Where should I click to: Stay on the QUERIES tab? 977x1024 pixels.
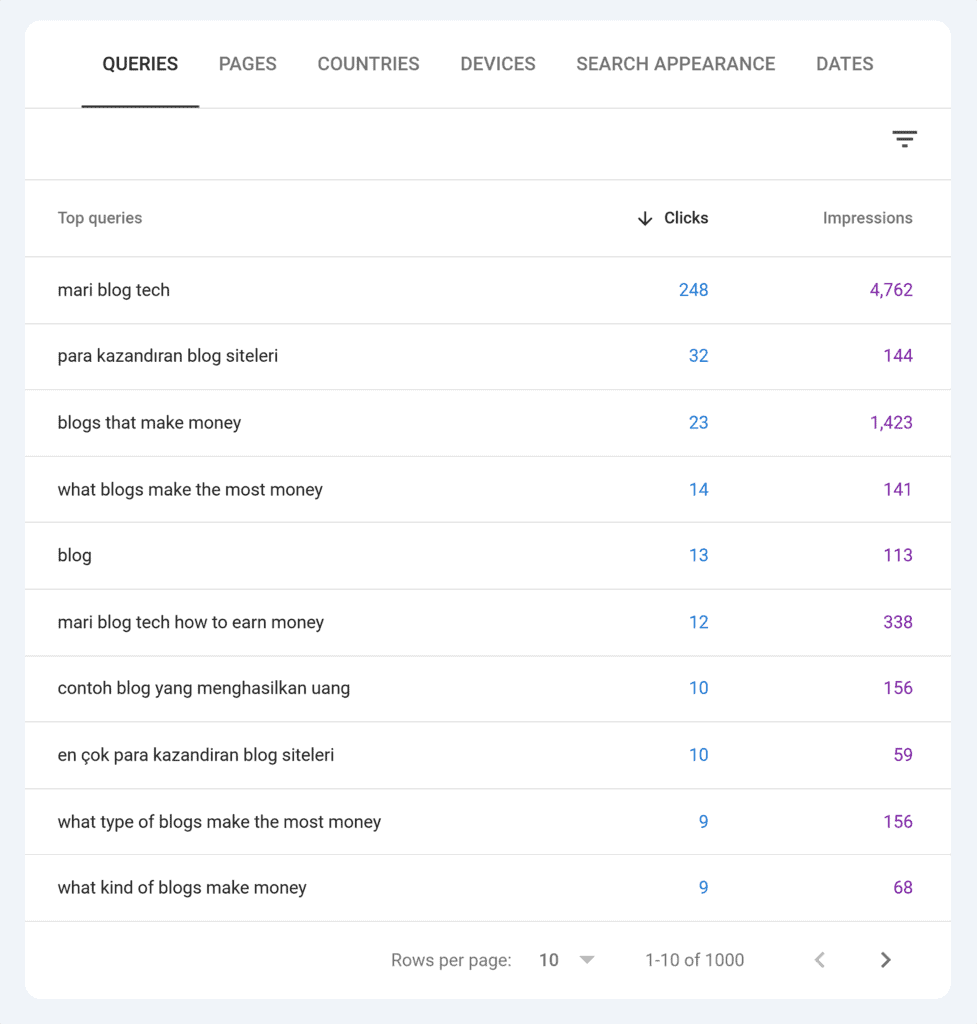pos(140,63)
